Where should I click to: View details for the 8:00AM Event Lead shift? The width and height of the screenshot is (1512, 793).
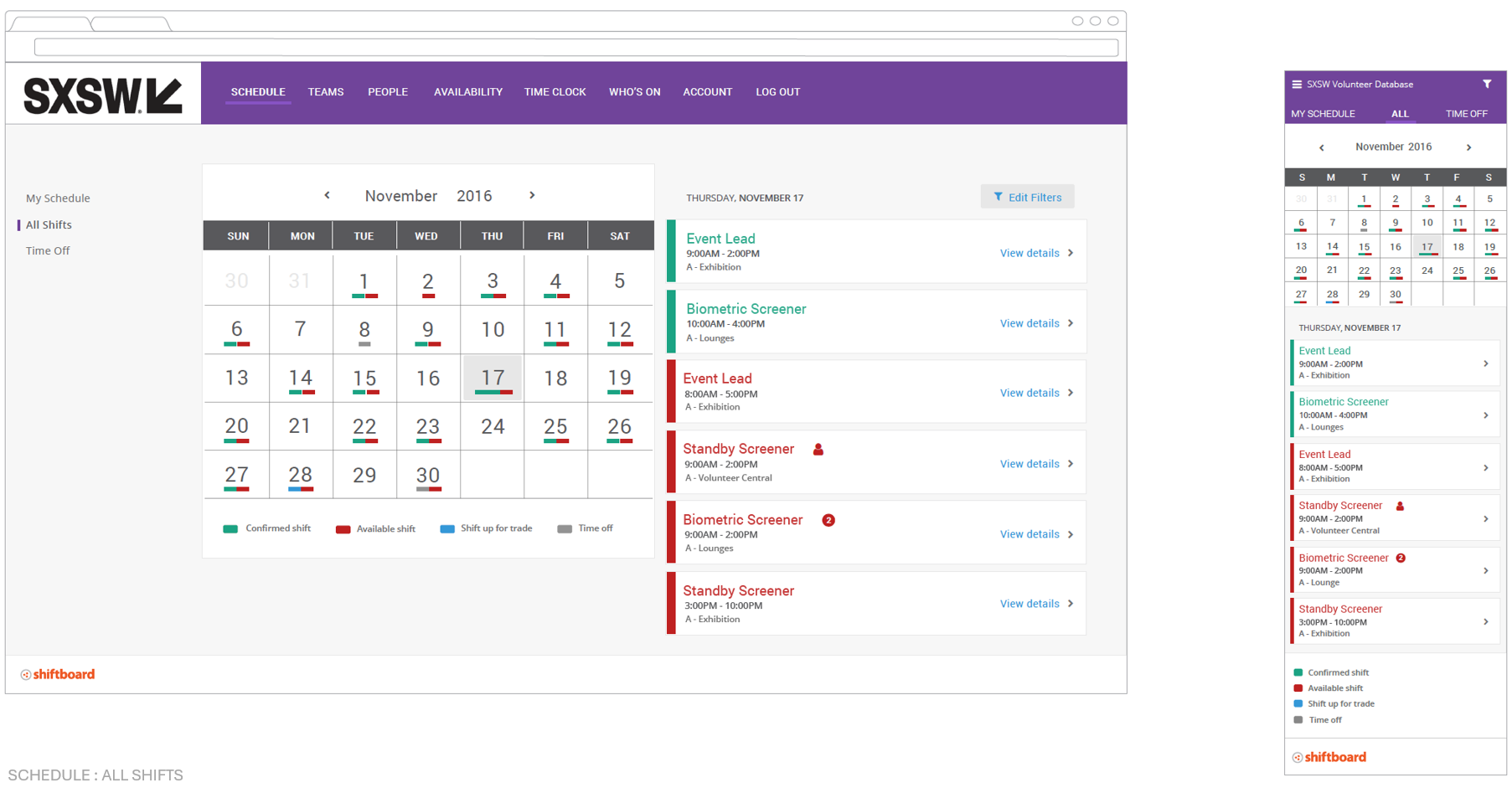pos(1036,393)
